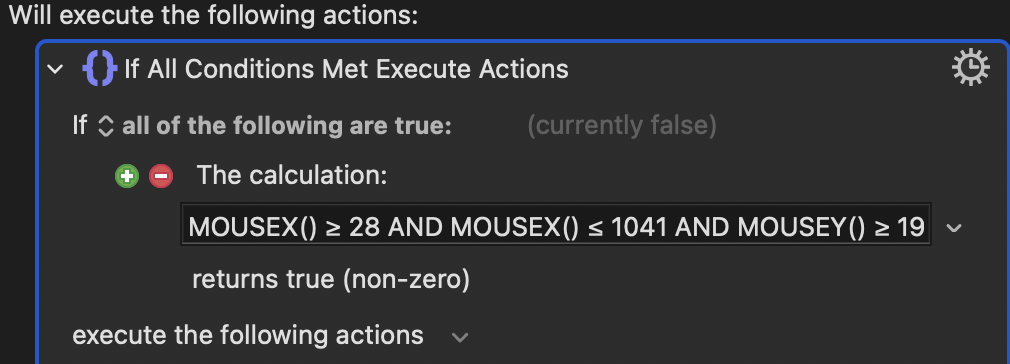Click the 'Will execute the following actions:' header

tap(213, 15)
